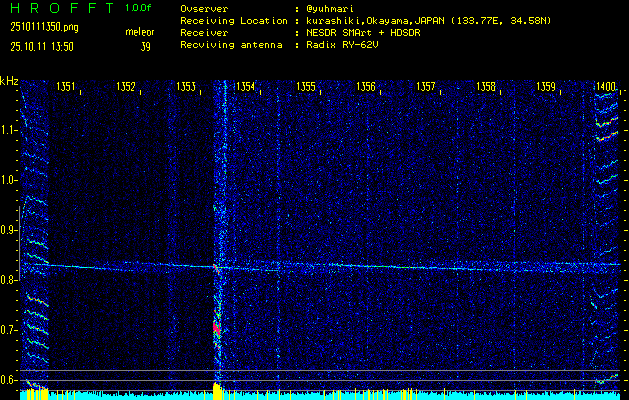The image size is (629, 400).
Task: Click the Receiver field label
Action: (x=204, y=33)
